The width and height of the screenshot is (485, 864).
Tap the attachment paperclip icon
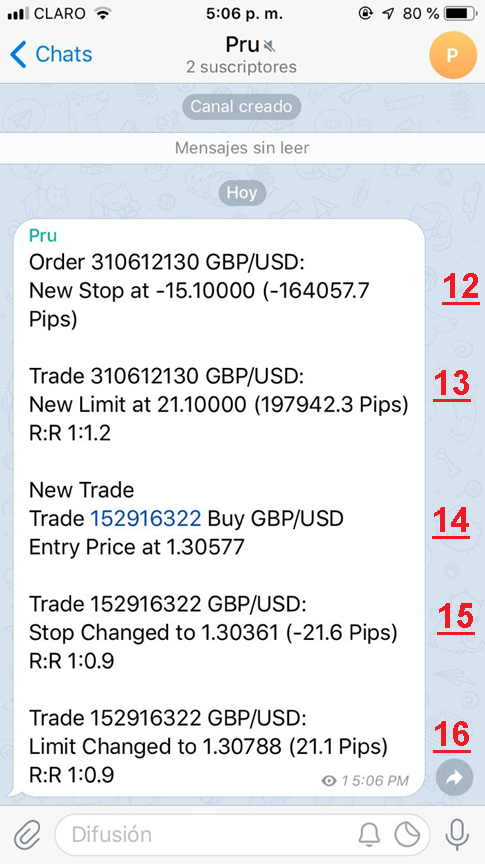pyautogui.click(x=28, y=835)
